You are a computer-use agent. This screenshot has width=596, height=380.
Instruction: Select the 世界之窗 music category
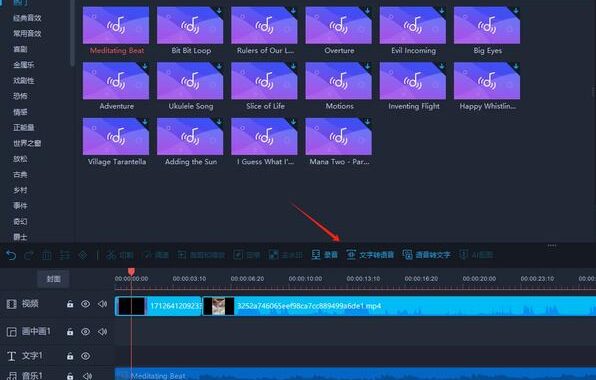click(27, 143)
